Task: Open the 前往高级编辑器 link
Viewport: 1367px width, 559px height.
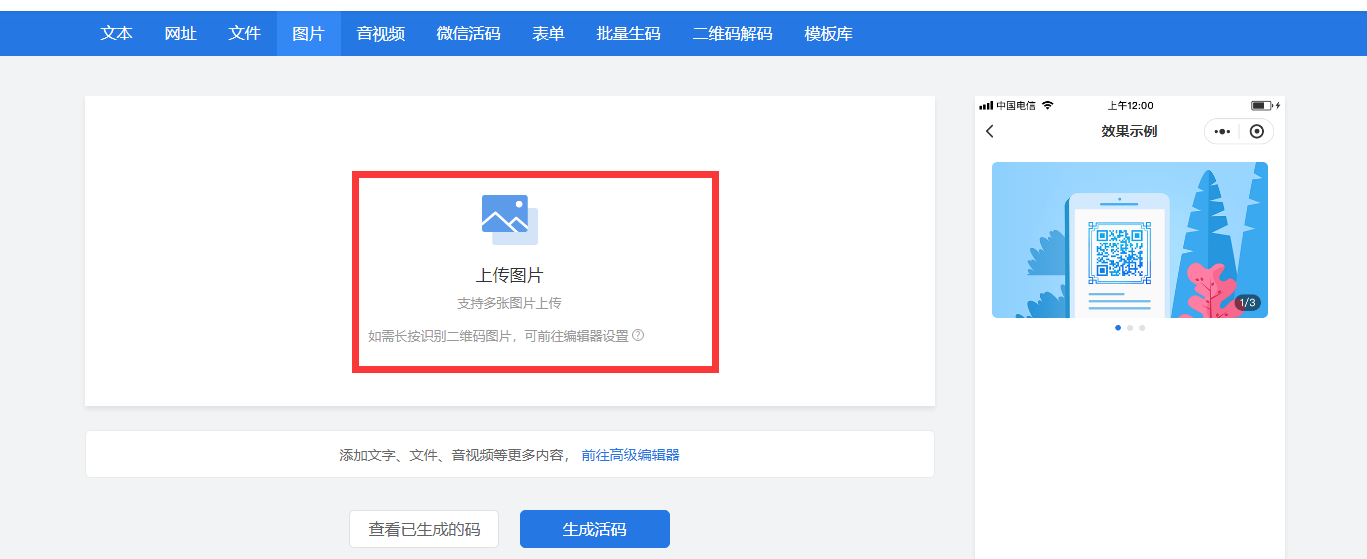Action: coord(631,455)
